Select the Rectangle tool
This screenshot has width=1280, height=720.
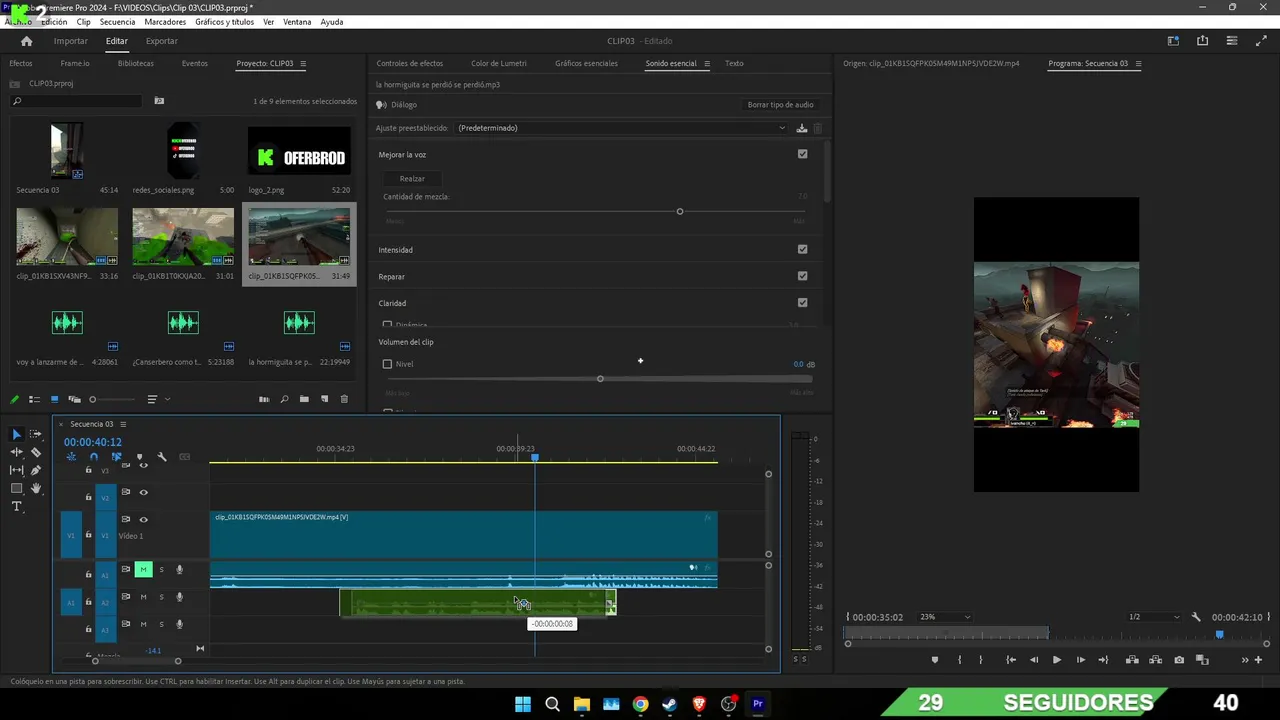(16, 488)
